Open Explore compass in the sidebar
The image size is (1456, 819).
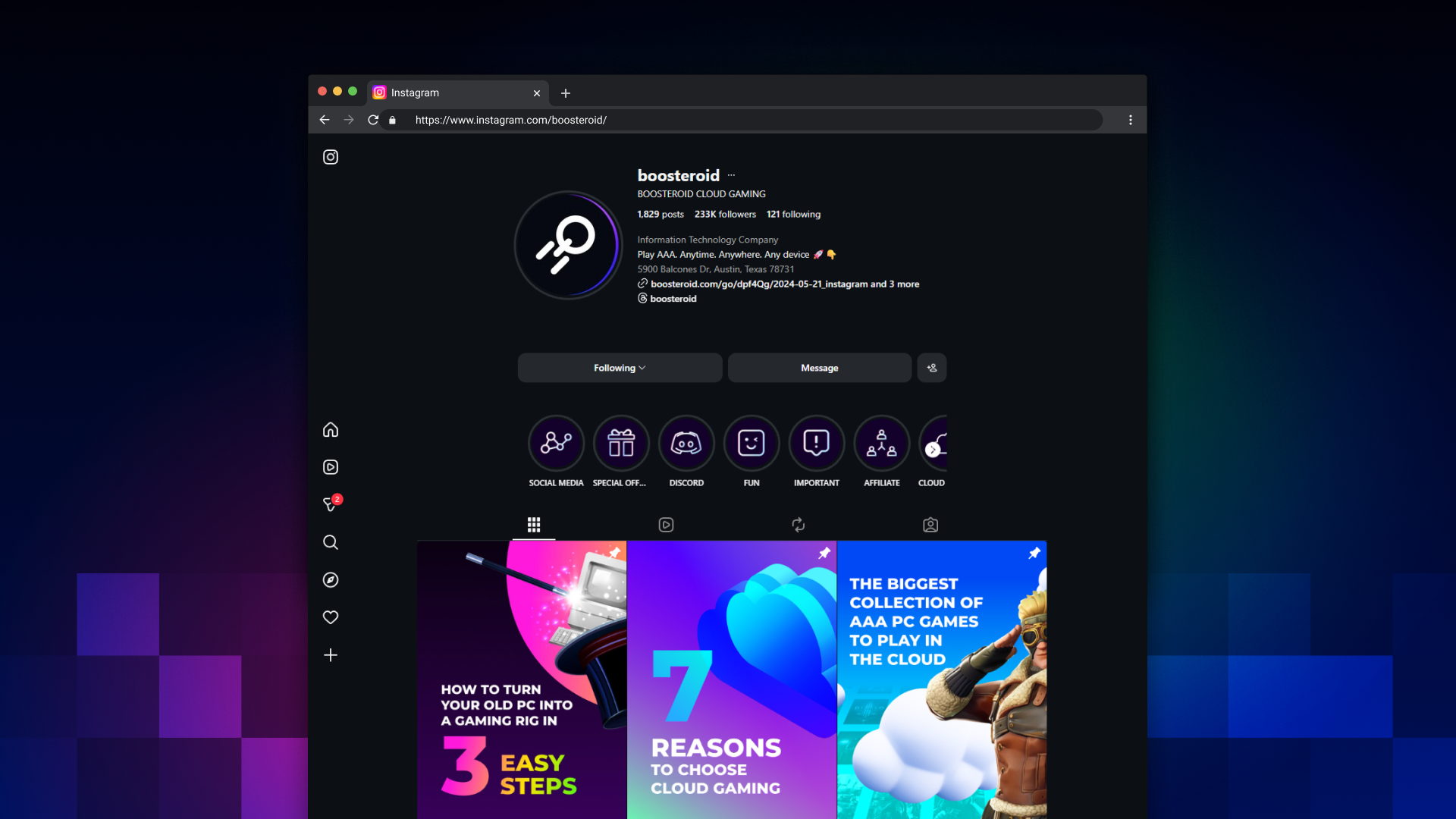click(331, 580)
